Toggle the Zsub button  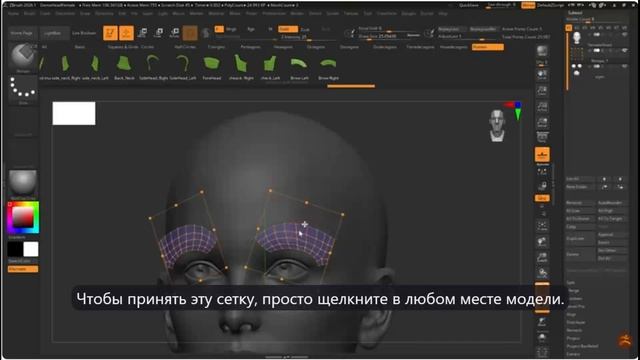pos(305,29)
